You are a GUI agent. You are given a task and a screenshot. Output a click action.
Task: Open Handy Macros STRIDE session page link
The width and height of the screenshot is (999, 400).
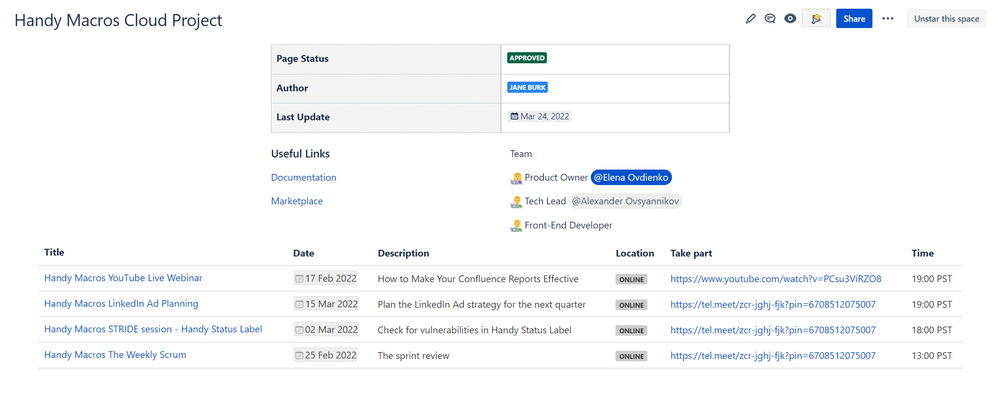pos(153,329)
